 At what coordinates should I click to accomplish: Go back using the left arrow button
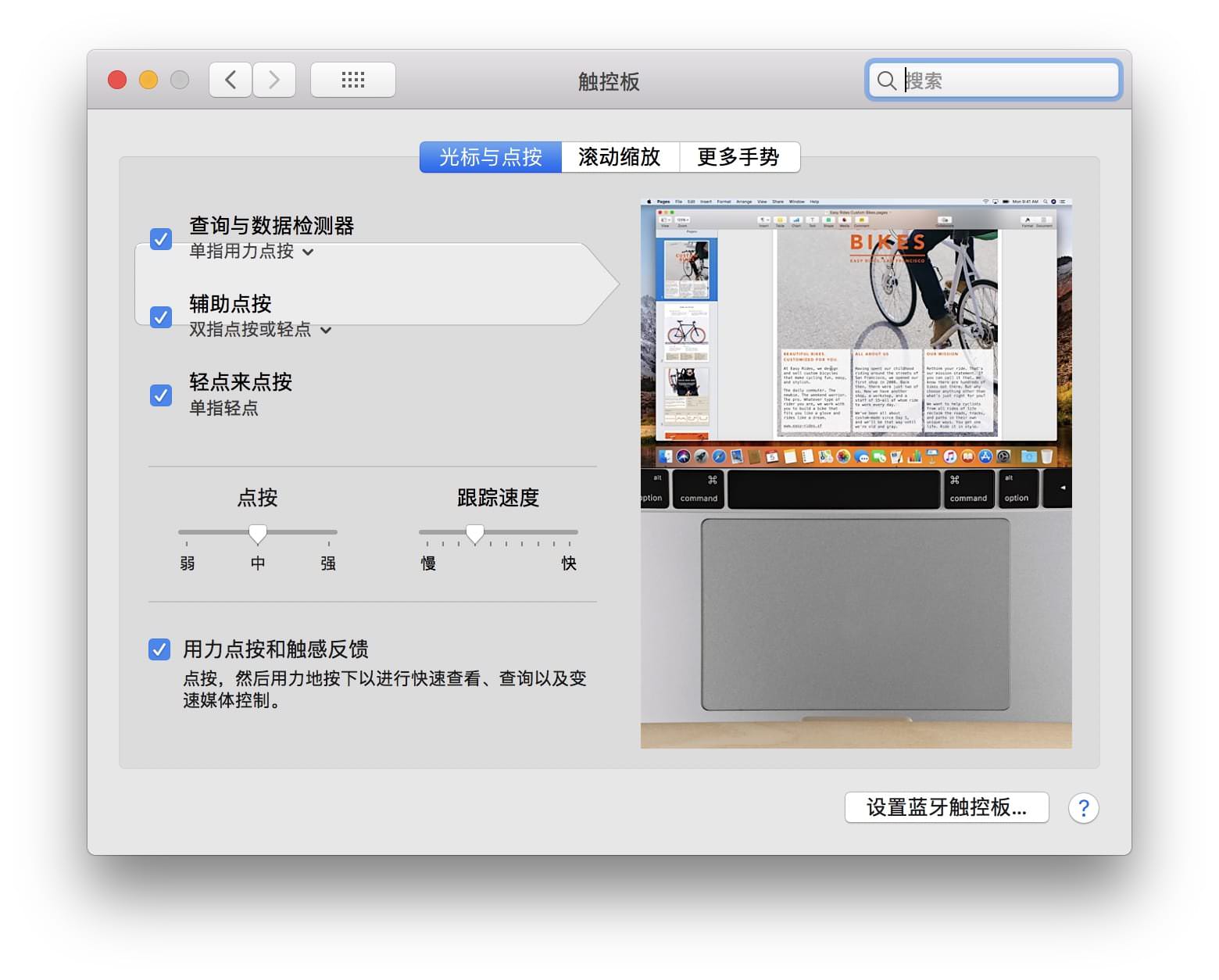tap(231, 80)
